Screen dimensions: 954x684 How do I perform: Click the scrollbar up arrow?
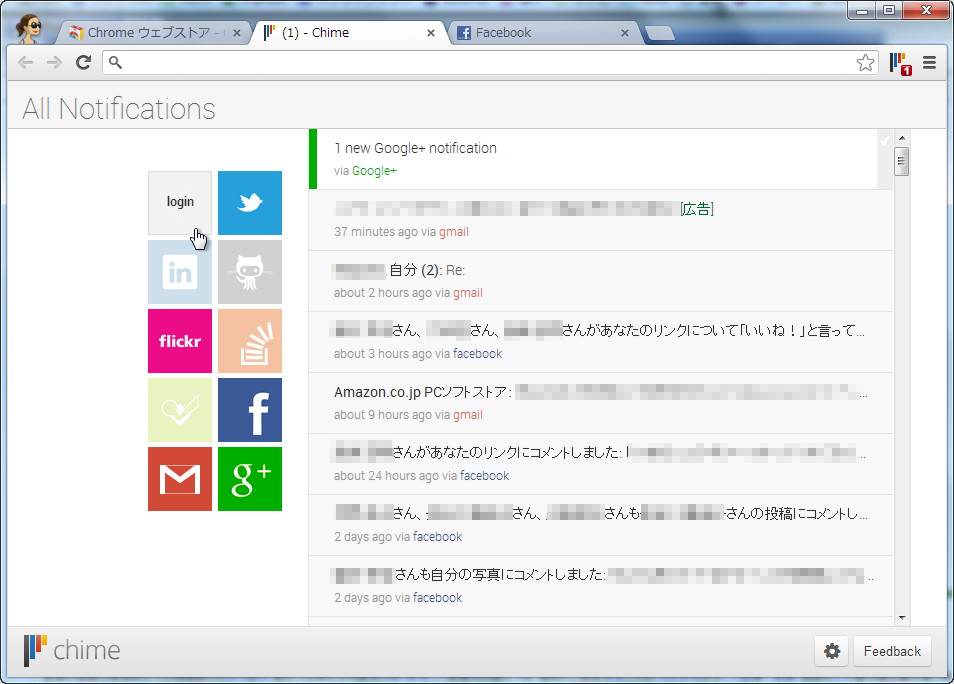pyautogui.click(x=902, y=138)
